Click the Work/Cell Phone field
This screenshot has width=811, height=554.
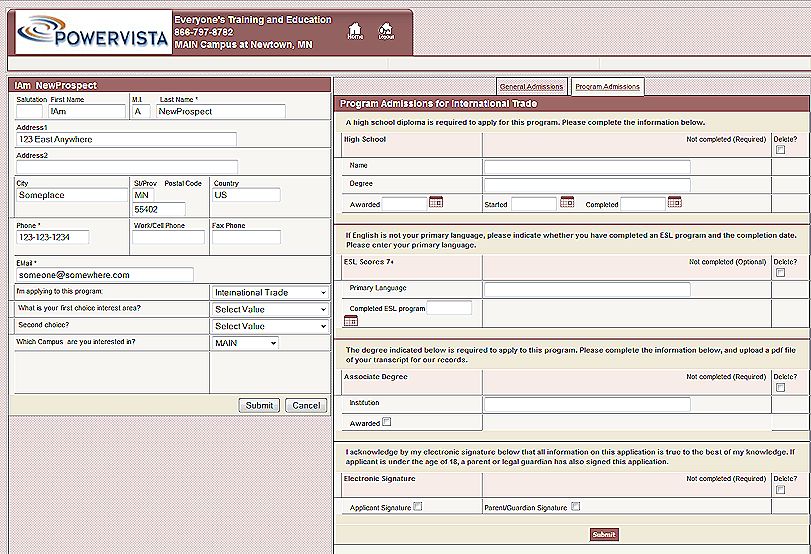click(x=169, y=237)
